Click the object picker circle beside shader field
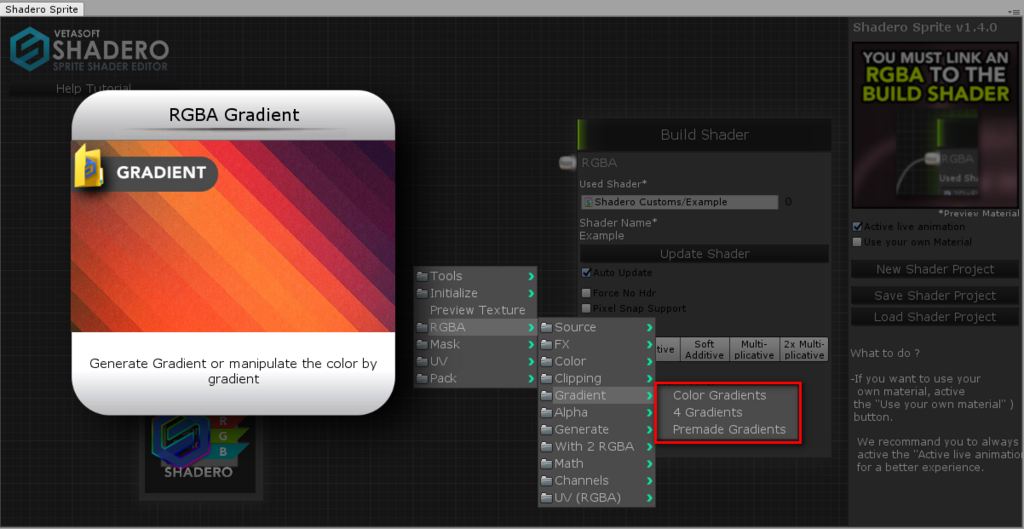The image size is (1024, 529). [x=788, y=202]
